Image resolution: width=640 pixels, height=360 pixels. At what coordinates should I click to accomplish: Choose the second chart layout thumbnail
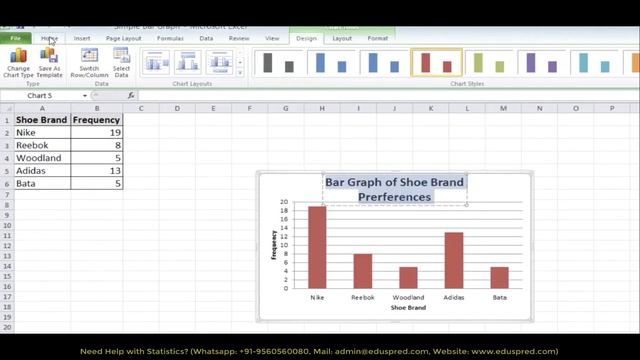coord(187,62)
